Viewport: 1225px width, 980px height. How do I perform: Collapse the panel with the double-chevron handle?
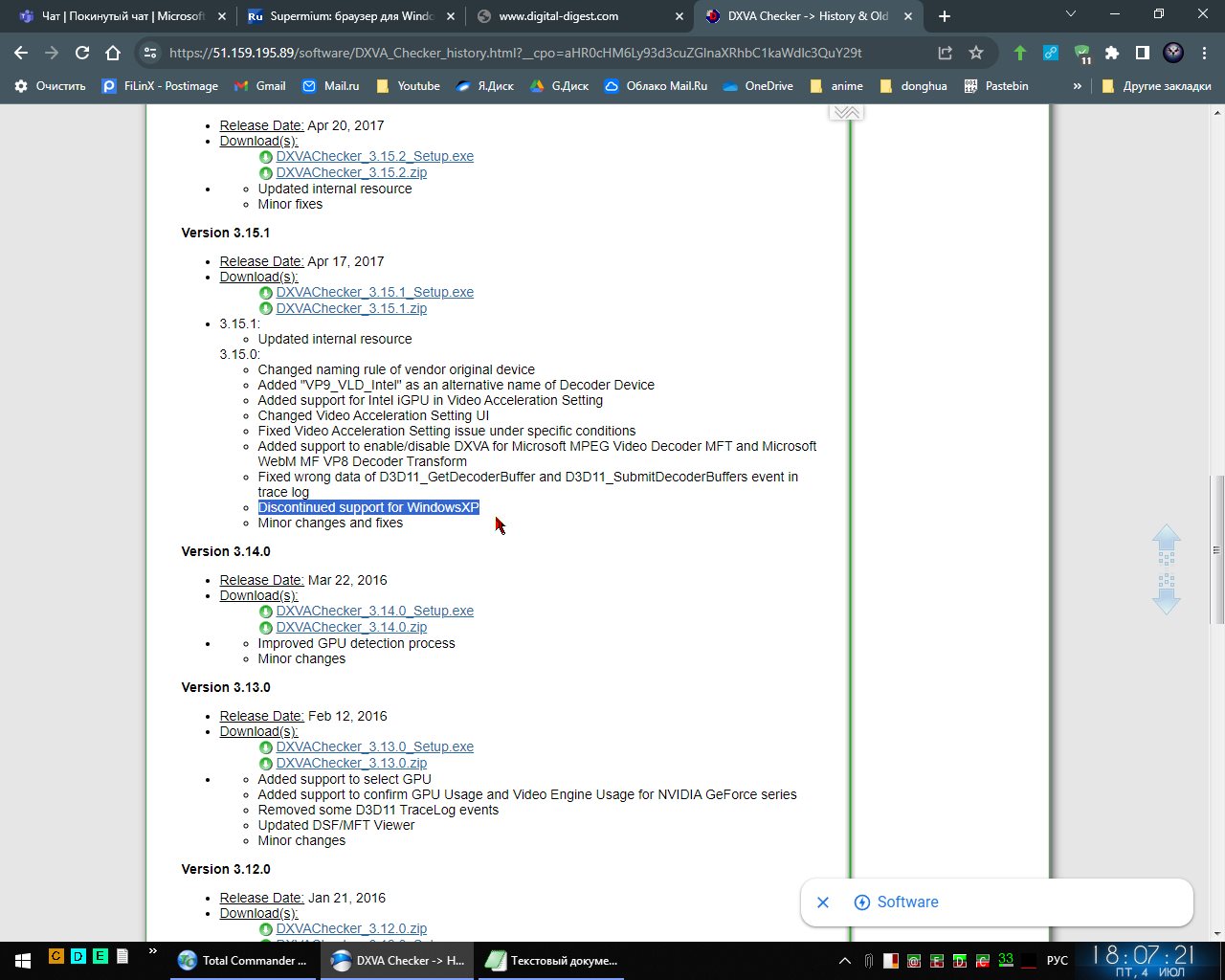coord(846,112)
